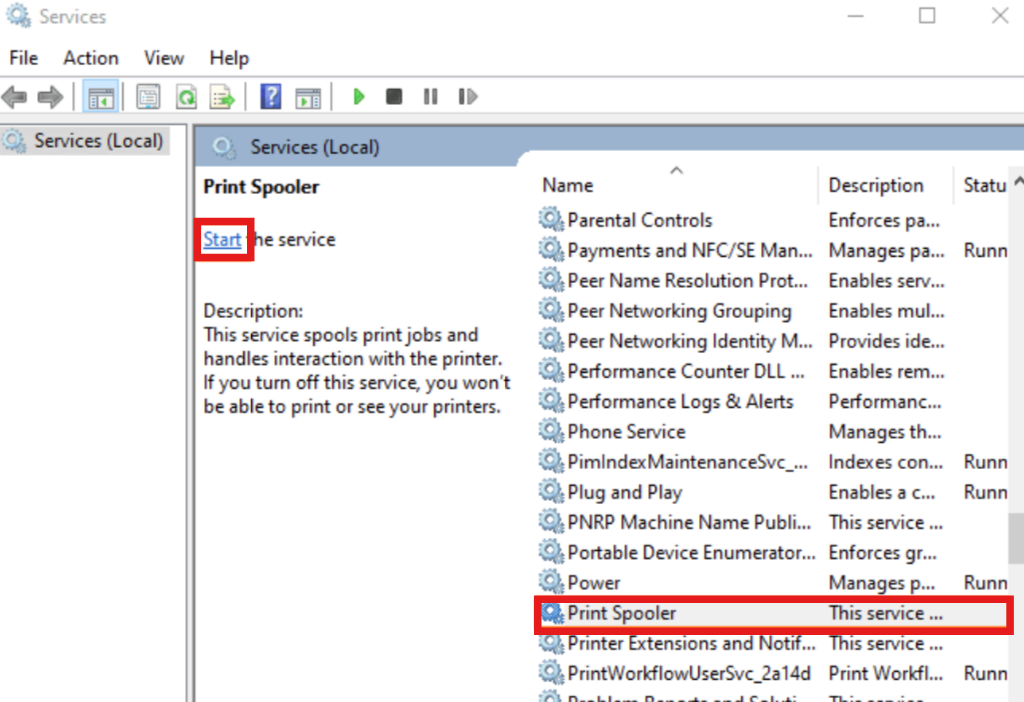Screen dimensions: 1024x702
Task: Select the Plug and Play service
Action: 773,492
